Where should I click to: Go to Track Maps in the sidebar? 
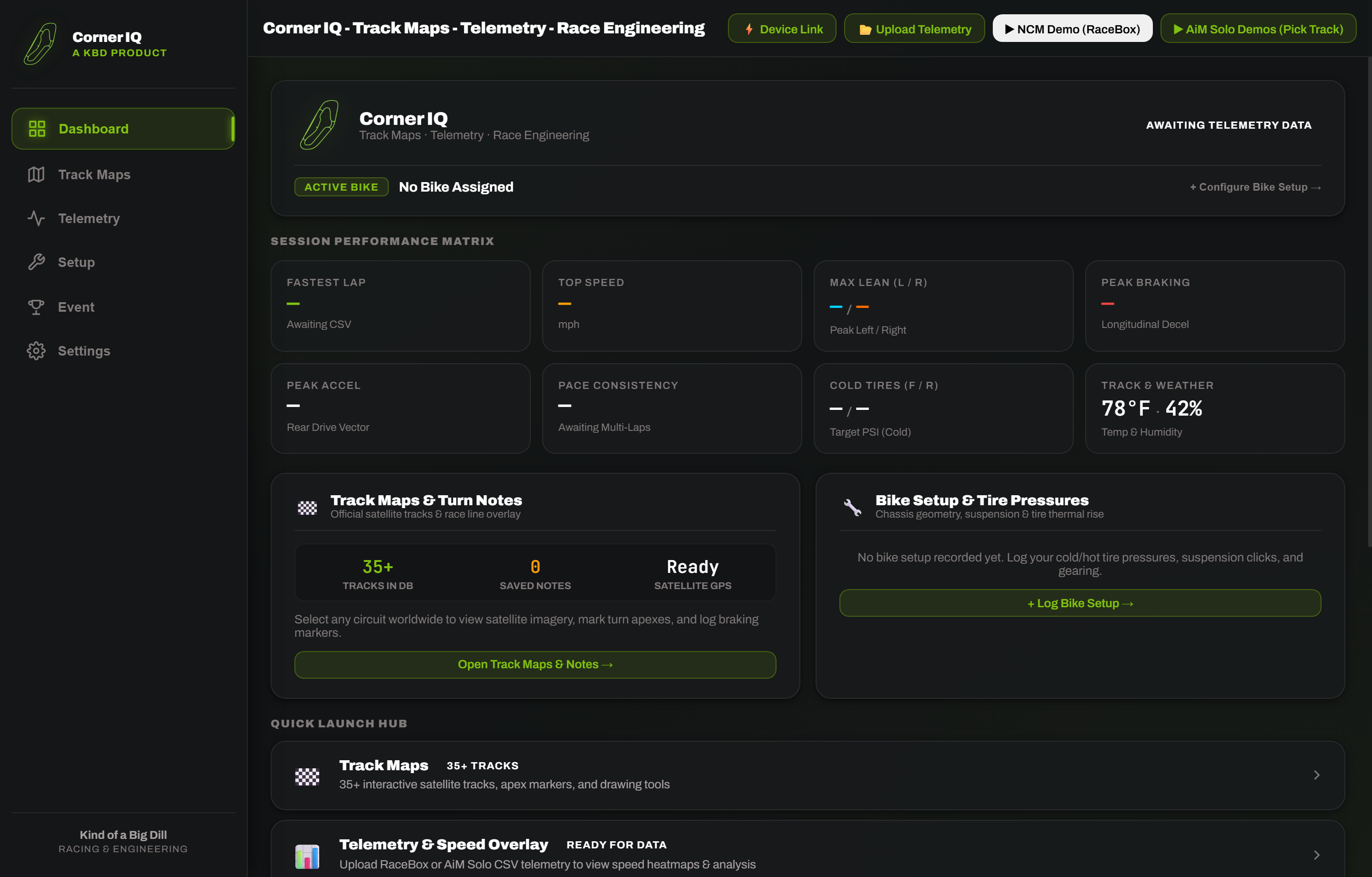tap(123, 174)
